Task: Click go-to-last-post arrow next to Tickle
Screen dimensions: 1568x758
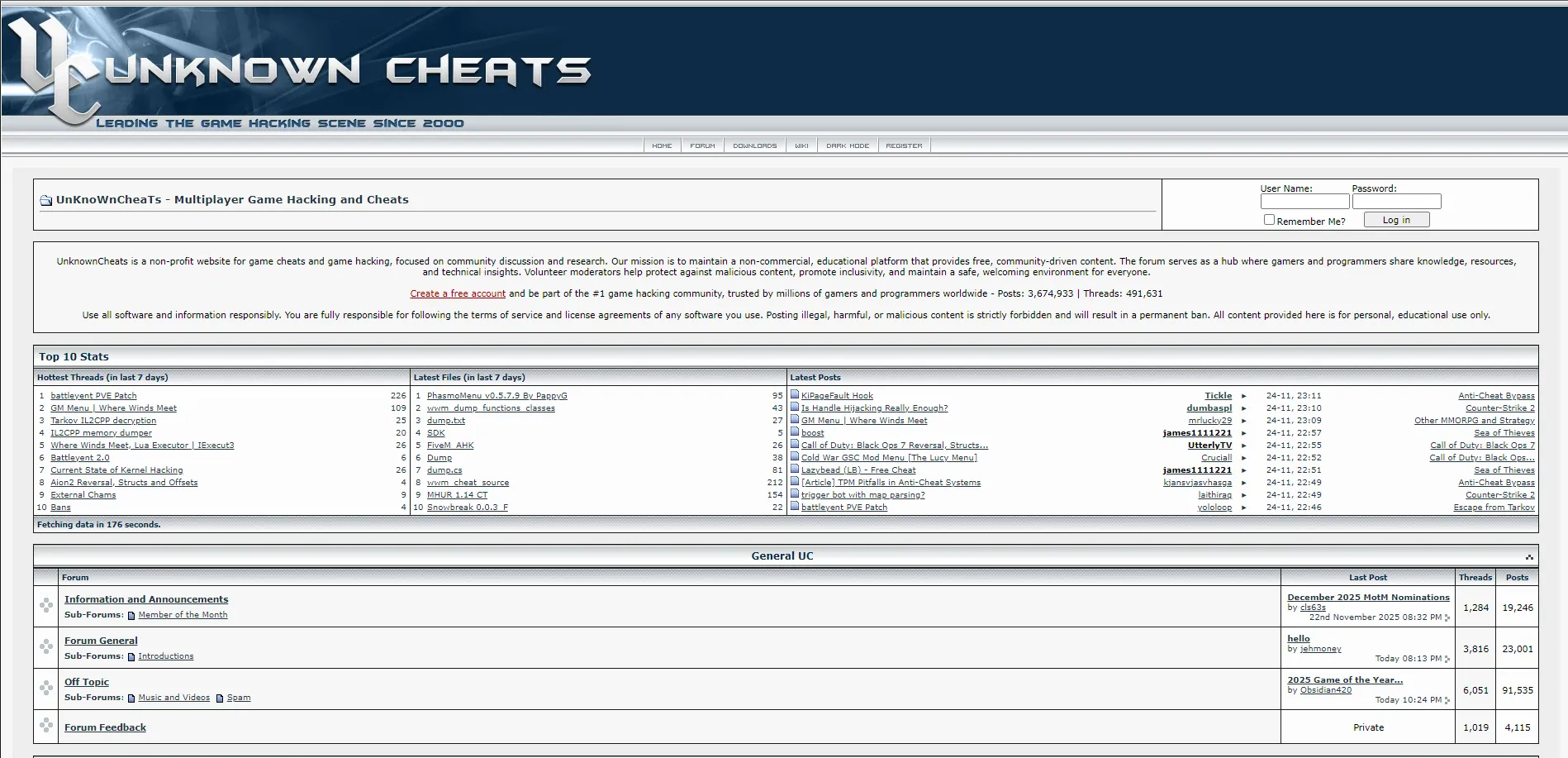Action: (x=1243, y=395)
